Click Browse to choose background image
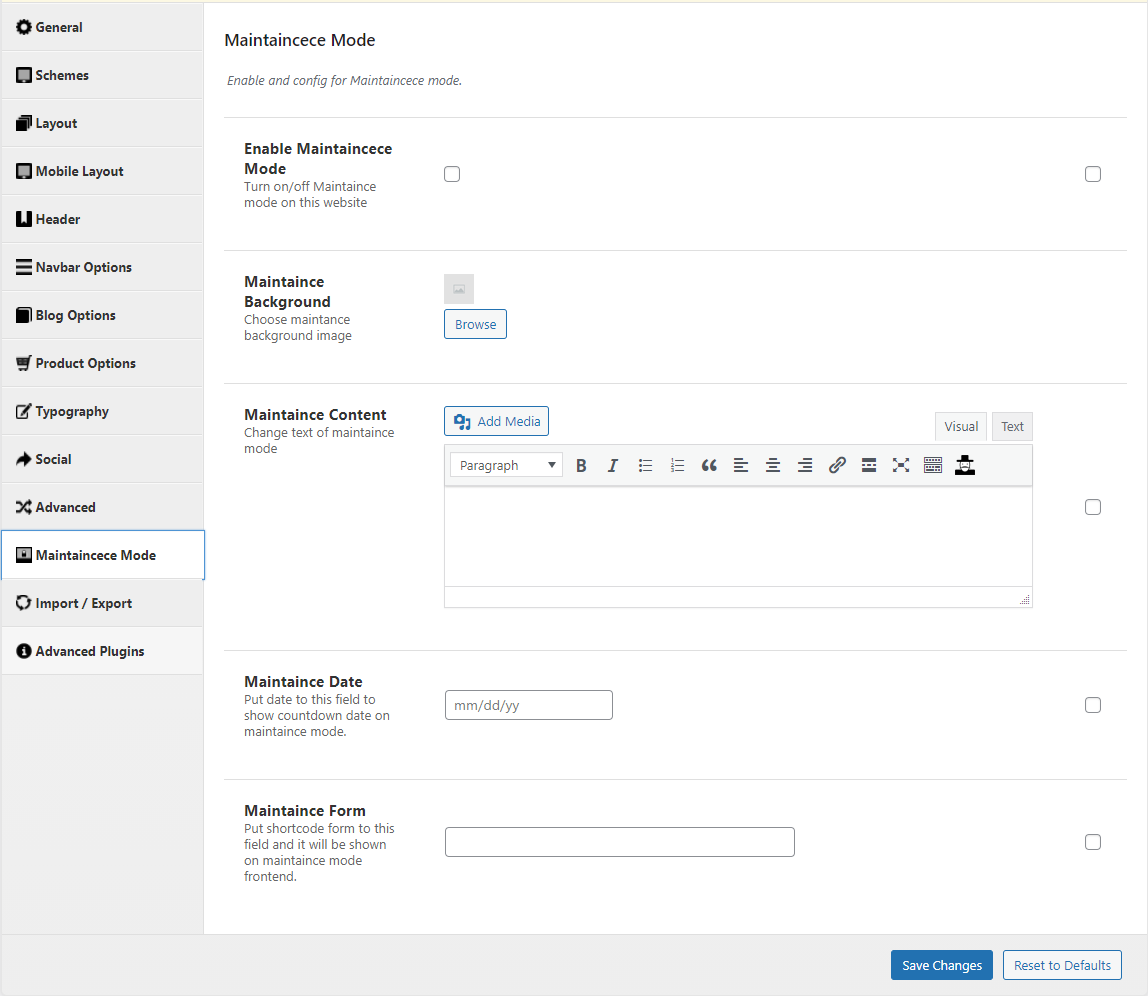This screenshot has width=1148, height=996. click(475, 324)
